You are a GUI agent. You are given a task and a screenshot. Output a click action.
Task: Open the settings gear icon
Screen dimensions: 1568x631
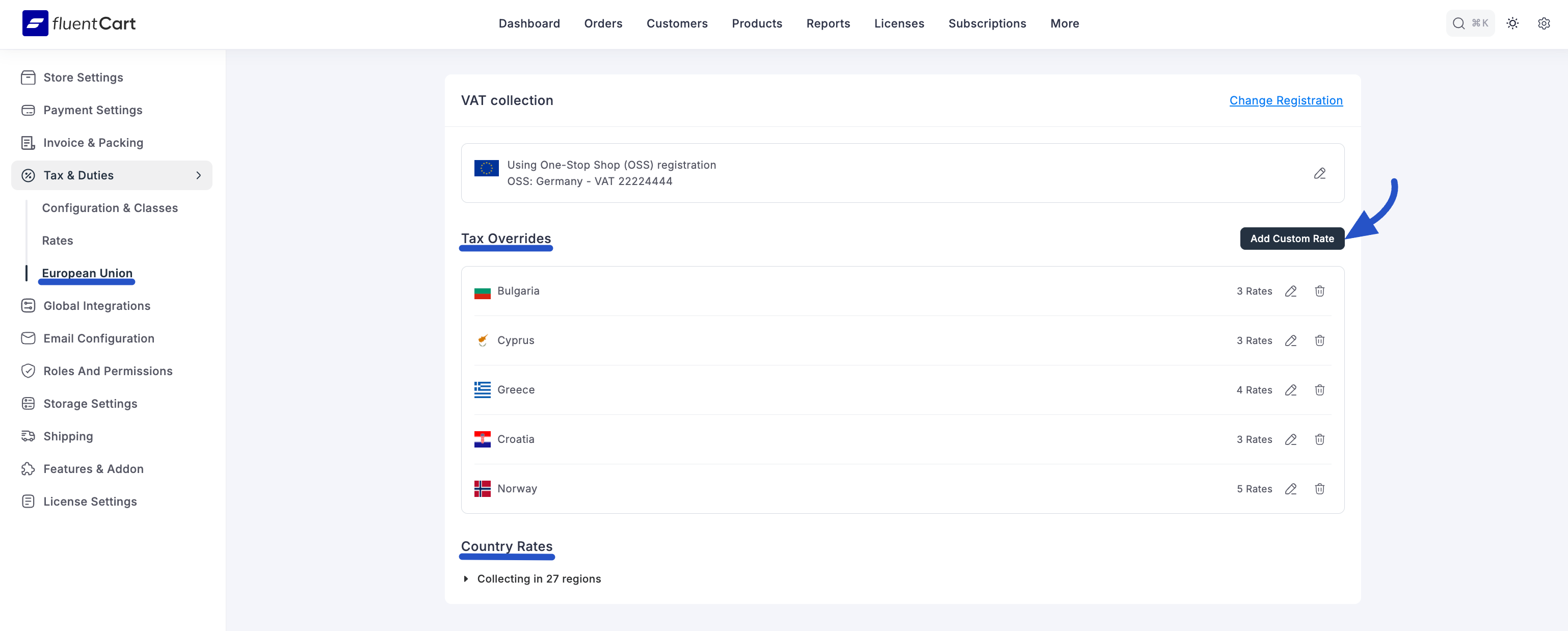1543,23
